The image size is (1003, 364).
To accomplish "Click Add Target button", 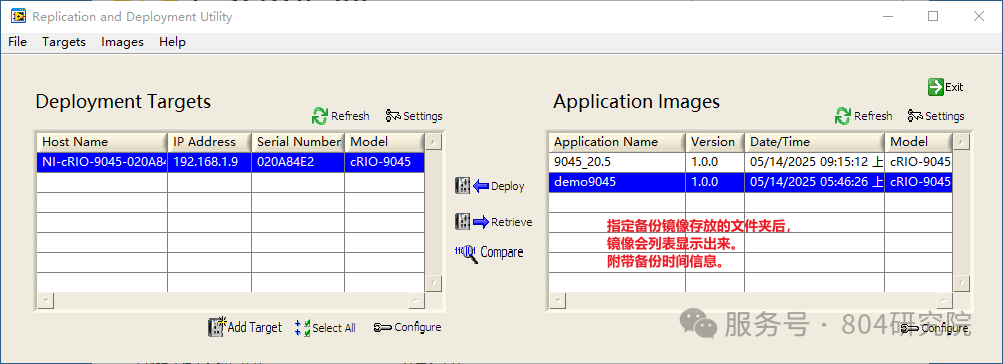I will [245, 327].
